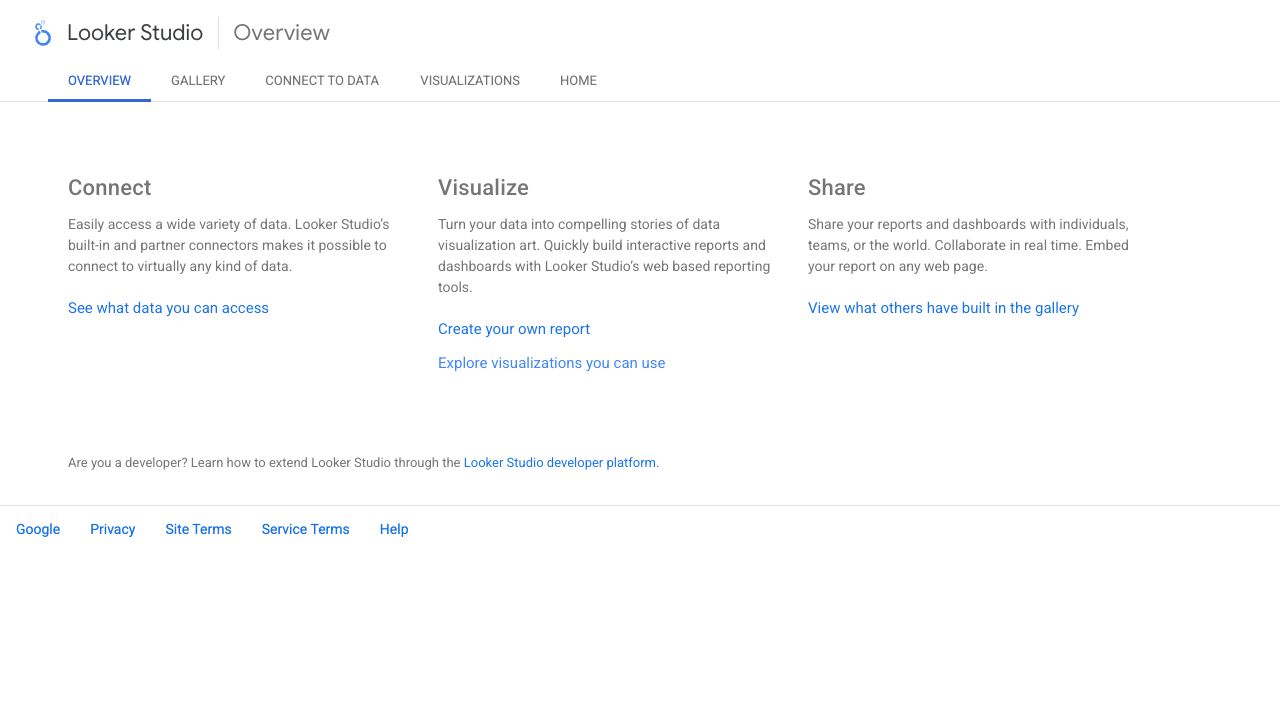Image resolution: width=1280 pixels, height=720 pixels.
Task: Click 'Create your own report' link
Action: click(x=514, y=329)
